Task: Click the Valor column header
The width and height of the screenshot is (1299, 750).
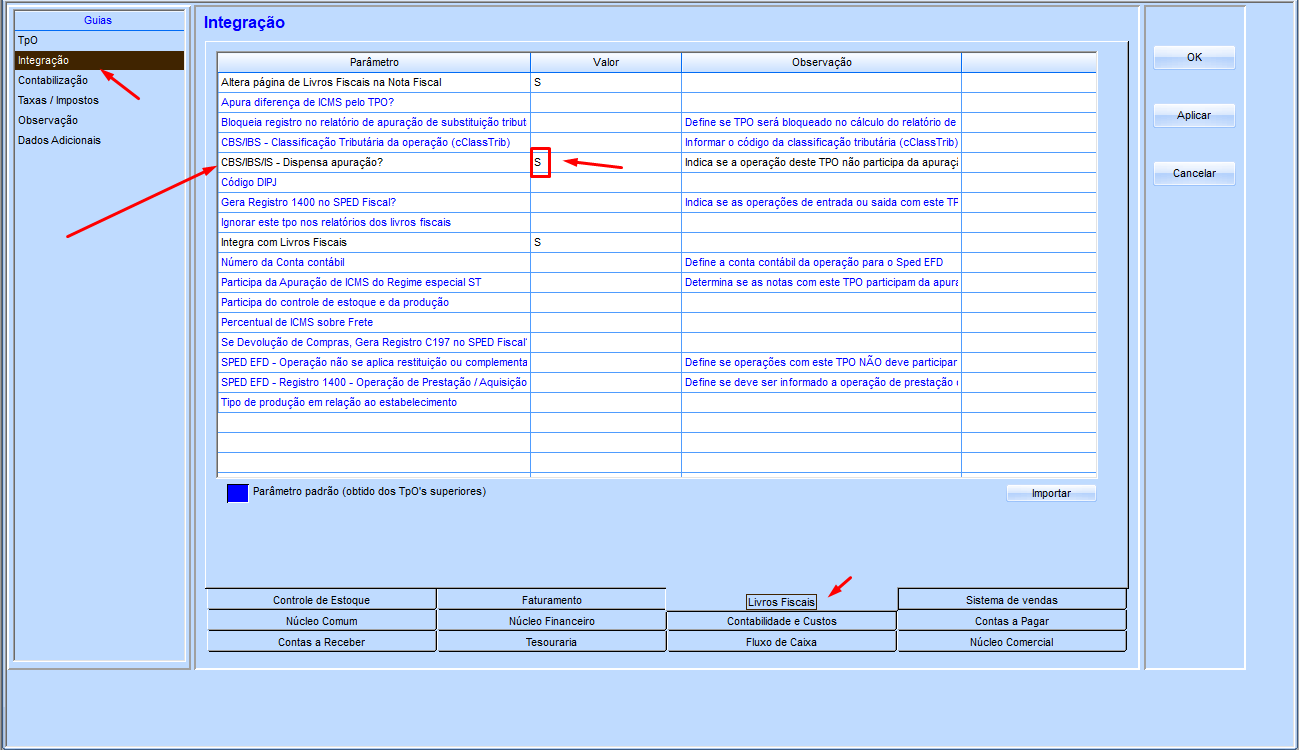Action: tap(605, 62)
